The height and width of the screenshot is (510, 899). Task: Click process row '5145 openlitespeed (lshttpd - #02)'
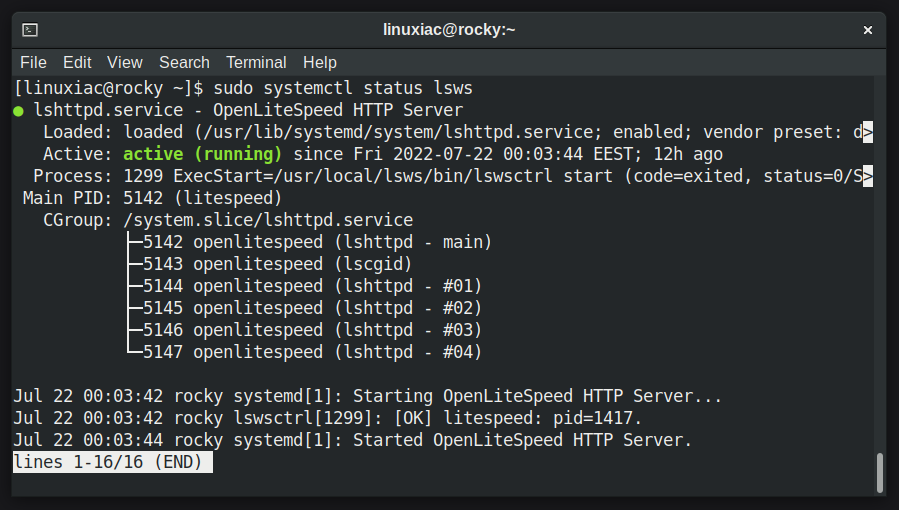[312, 308]
